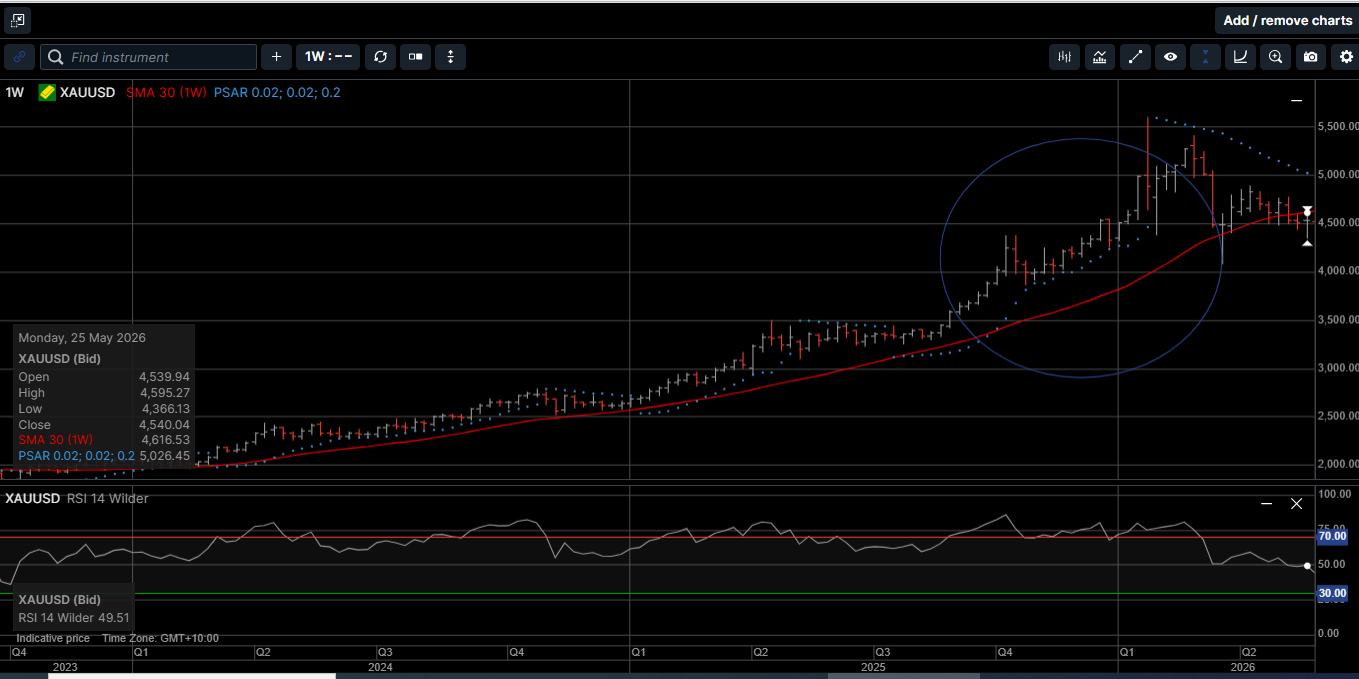
Task: Open chart settings gear icon
Action: click(x=1346, y=57)
